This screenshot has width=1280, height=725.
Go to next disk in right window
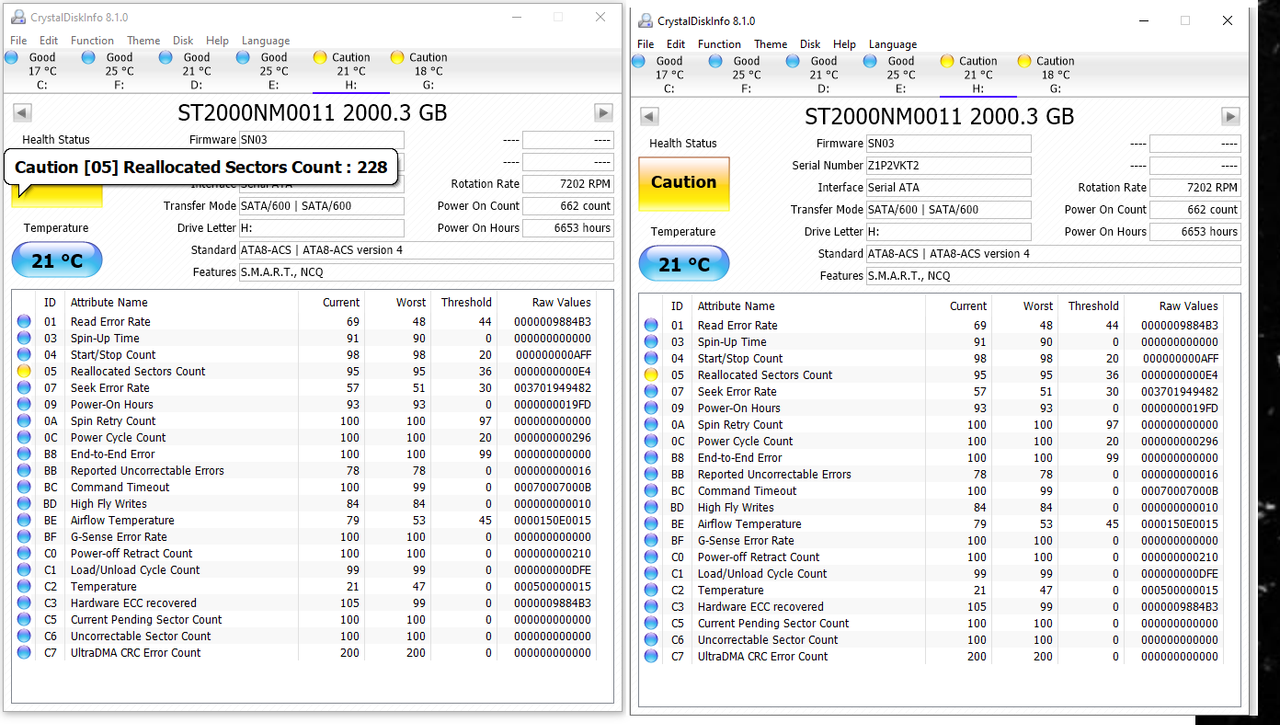click(x=1230, y=117)
